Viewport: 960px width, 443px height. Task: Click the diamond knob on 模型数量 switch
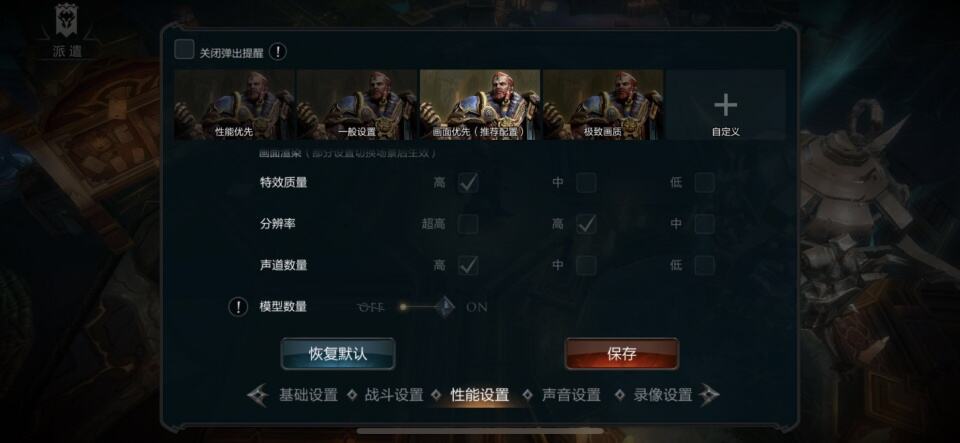pos(445,307)
